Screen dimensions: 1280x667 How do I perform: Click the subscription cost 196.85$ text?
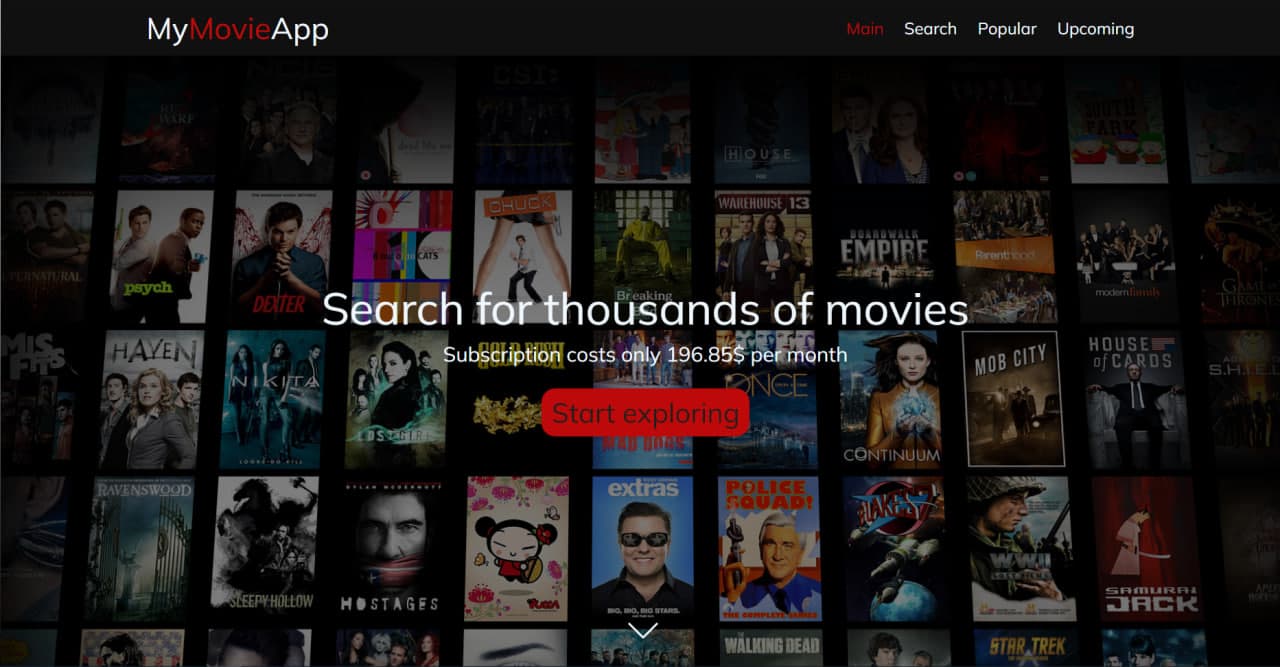[645, 355]
